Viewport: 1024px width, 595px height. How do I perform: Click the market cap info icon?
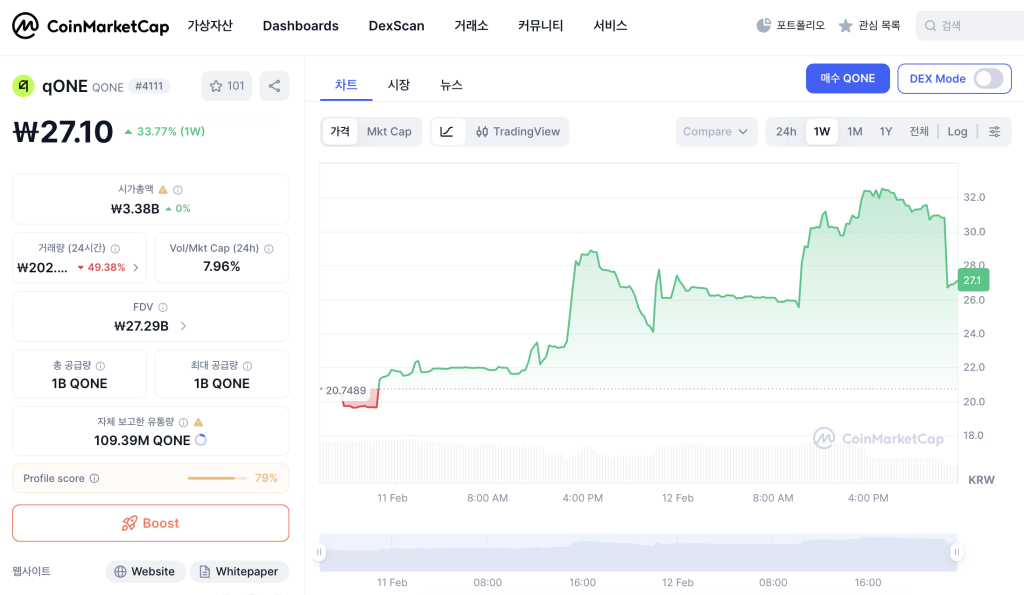pyautogui.click(x=178, y=190)
